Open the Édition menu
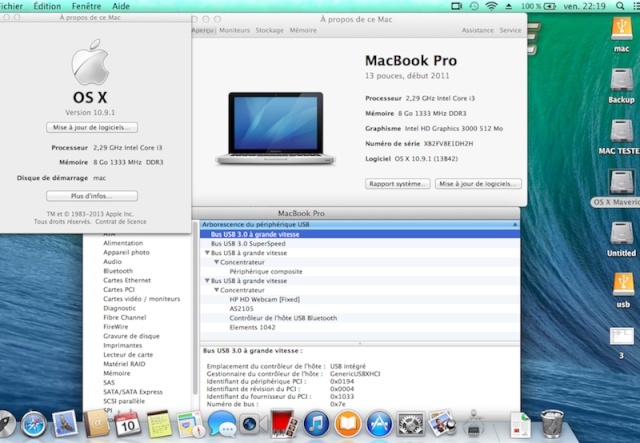The height and width of the screenshot is (443, 640). click(x=47, y=6)
